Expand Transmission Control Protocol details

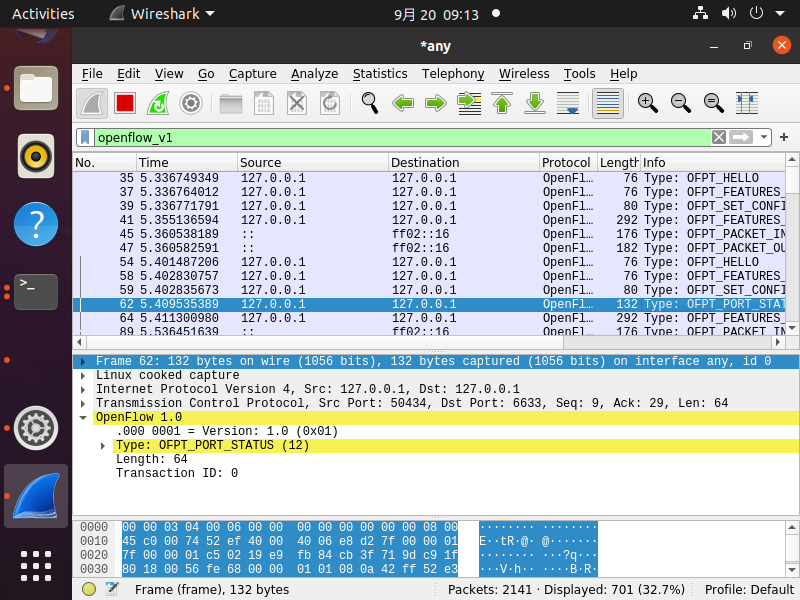[83, 404]
